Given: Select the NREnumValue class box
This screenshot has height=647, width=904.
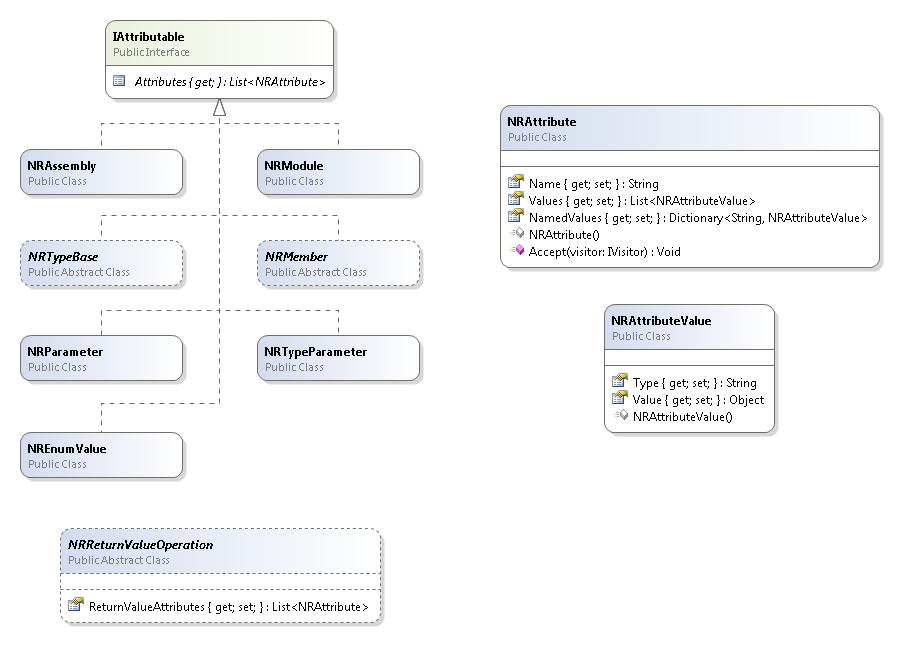Looking at the screenshot, I should (101, 455).
